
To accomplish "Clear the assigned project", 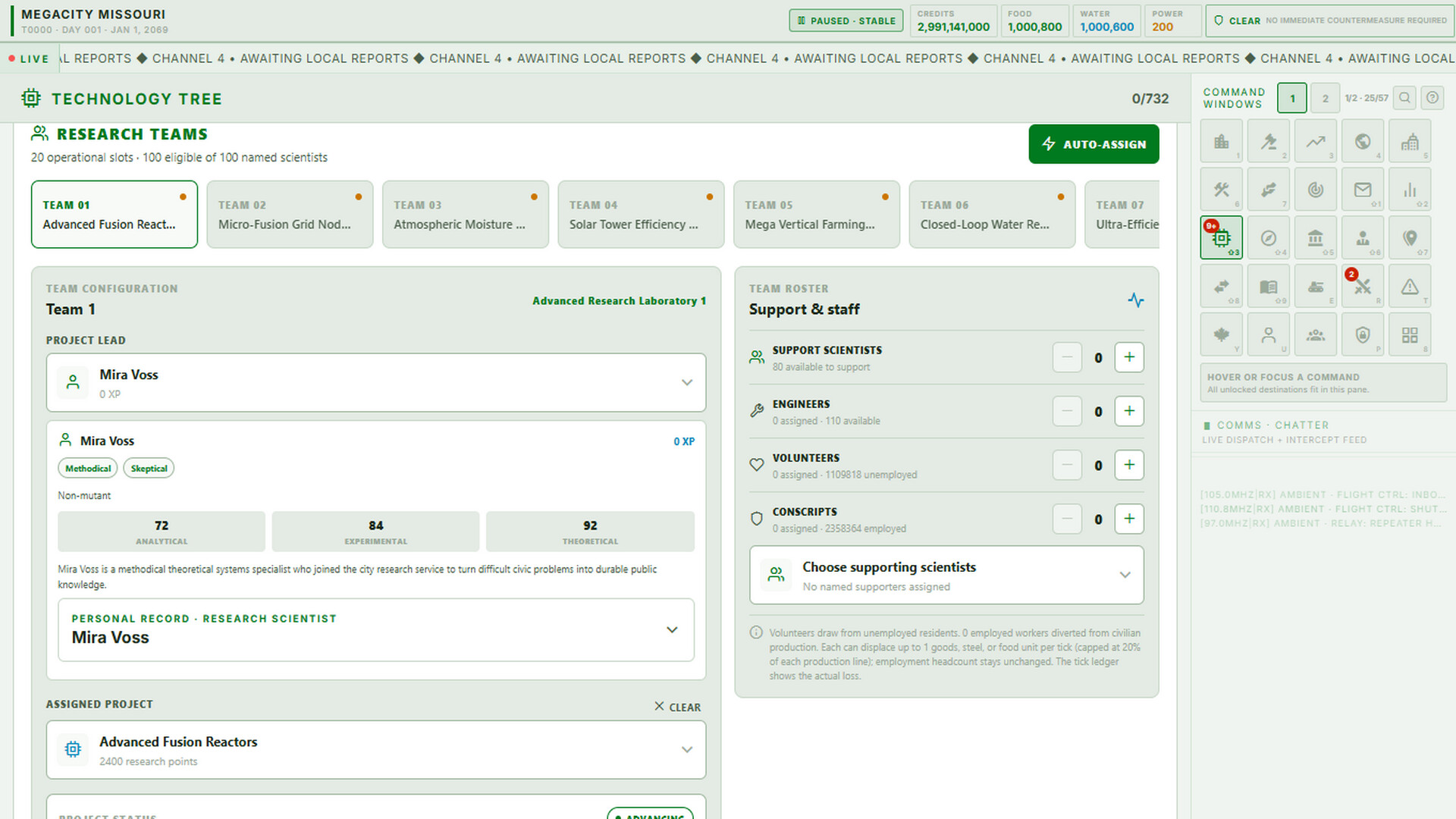I will (678, 707).
